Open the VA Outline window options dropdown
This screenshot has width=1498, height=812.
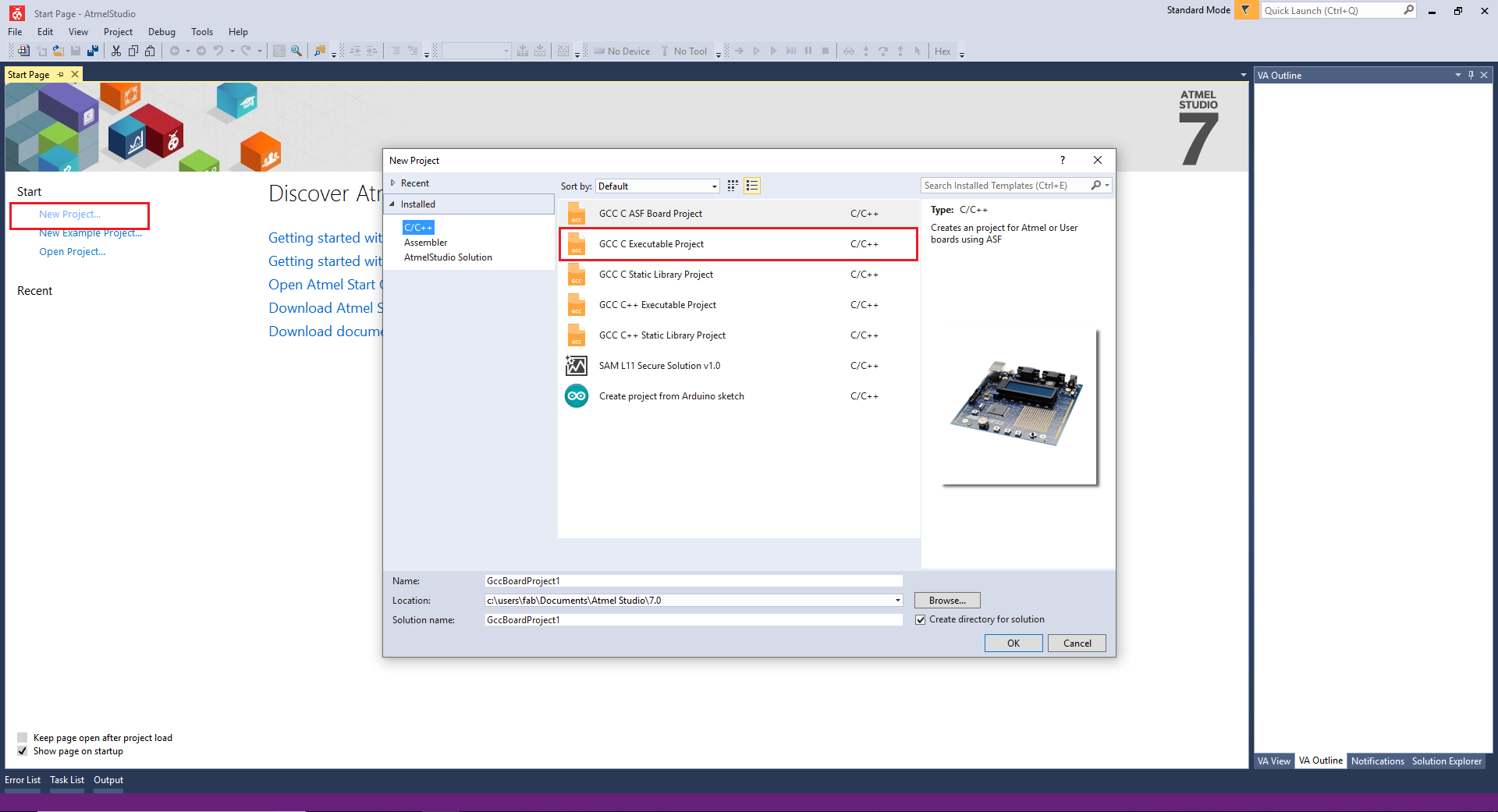1457,75
